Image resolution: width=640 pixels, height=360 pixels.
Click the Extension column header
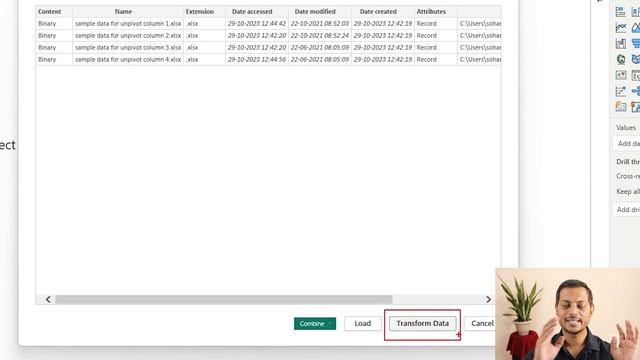[204, 11]
